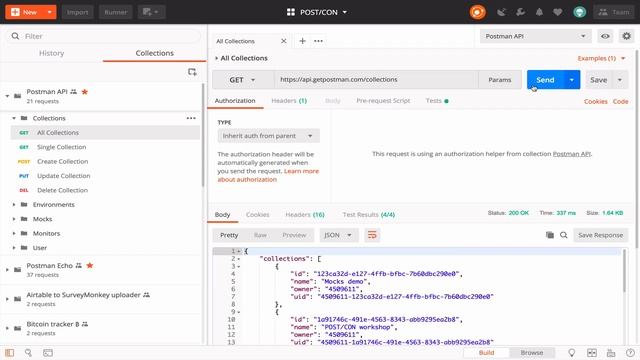The height and width of the screenshot is (360, 640).
Task: Expand the Monitors folder
Action: (14, 233)
